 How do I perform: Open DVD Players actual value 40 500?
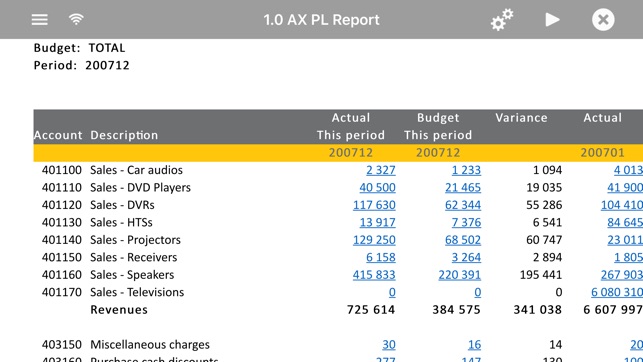[x=377, y=187]
